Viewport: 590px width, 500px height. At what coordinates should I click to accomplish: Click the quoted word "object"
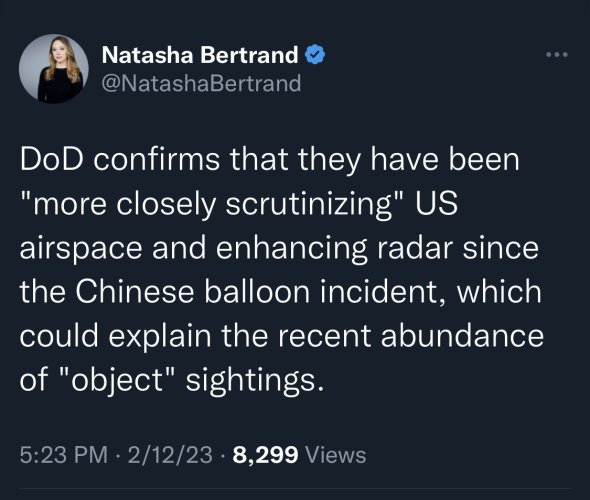(117, 380)
